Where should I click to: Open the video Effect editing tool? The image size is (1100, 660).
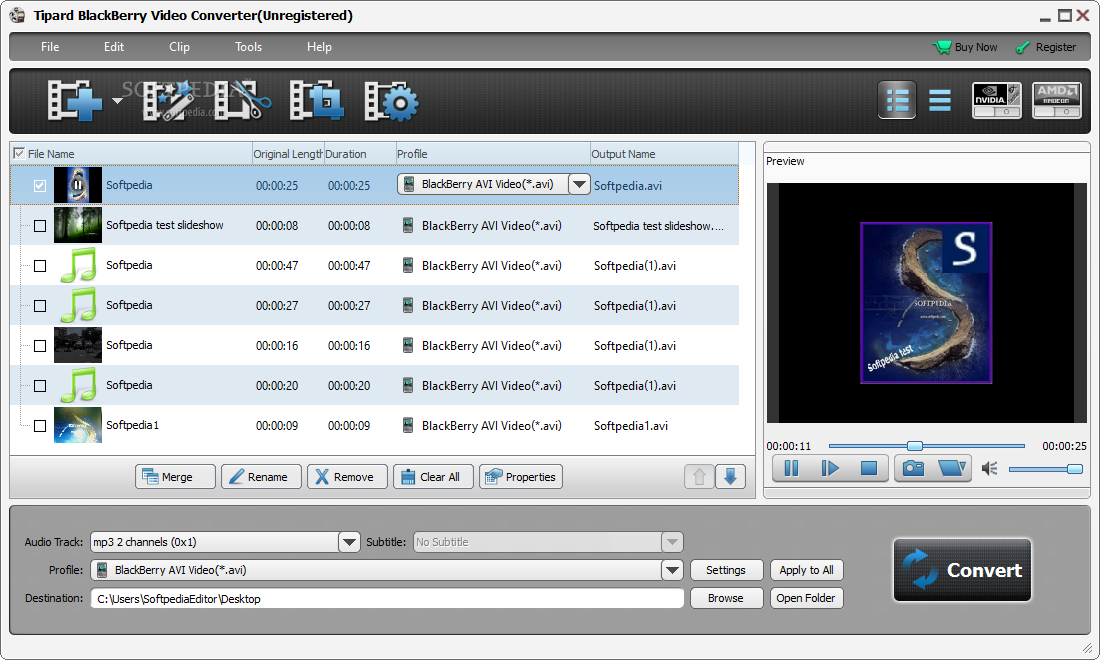168,101
